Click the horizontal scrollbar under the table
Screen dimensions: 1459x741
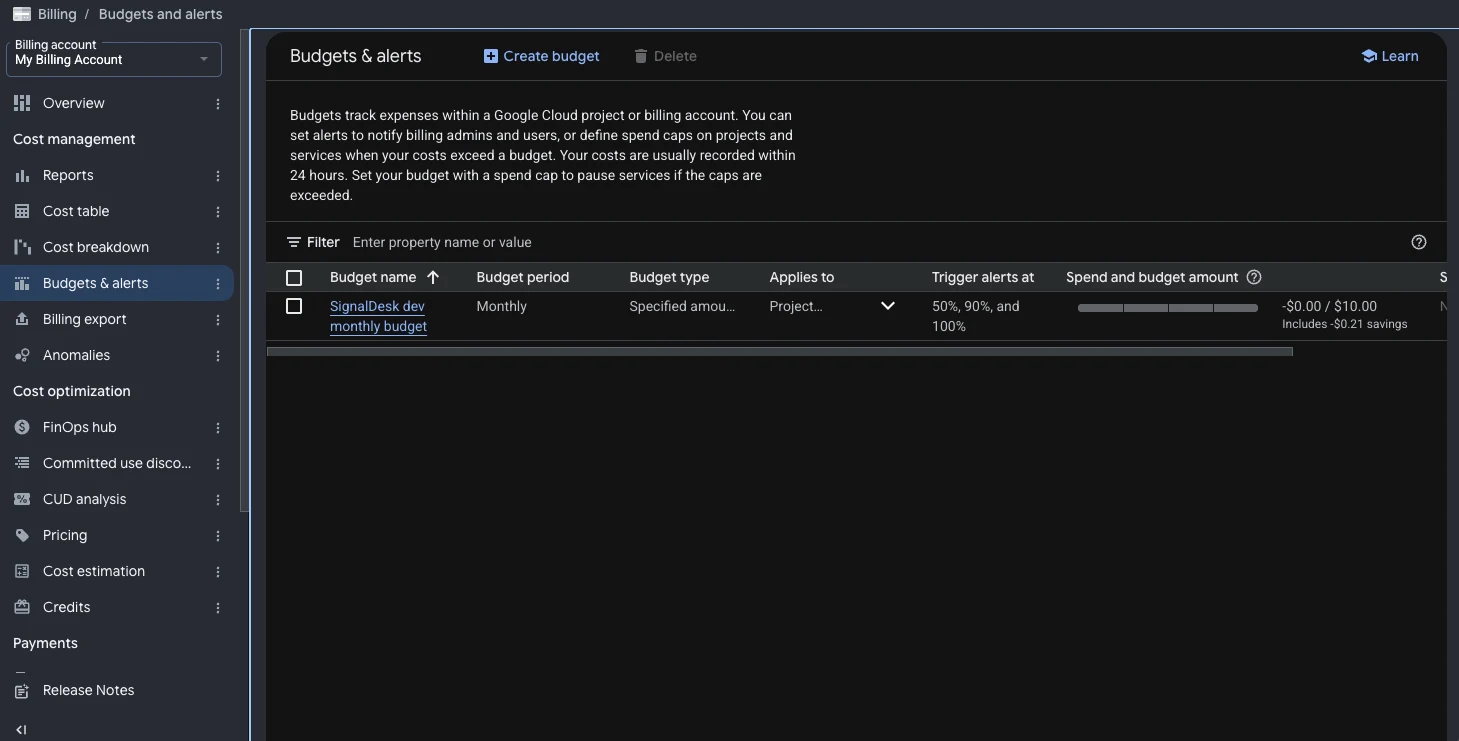[x=780, y=352]
